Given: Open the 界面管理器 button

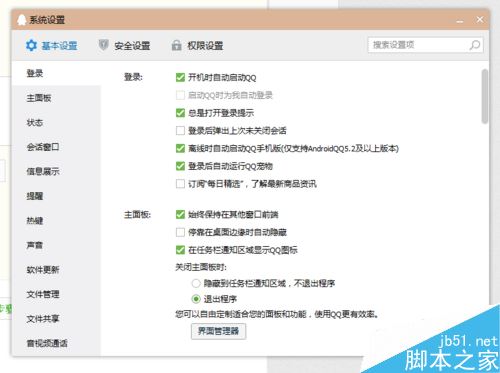Looking at the screenshot, I should point(218,331).
